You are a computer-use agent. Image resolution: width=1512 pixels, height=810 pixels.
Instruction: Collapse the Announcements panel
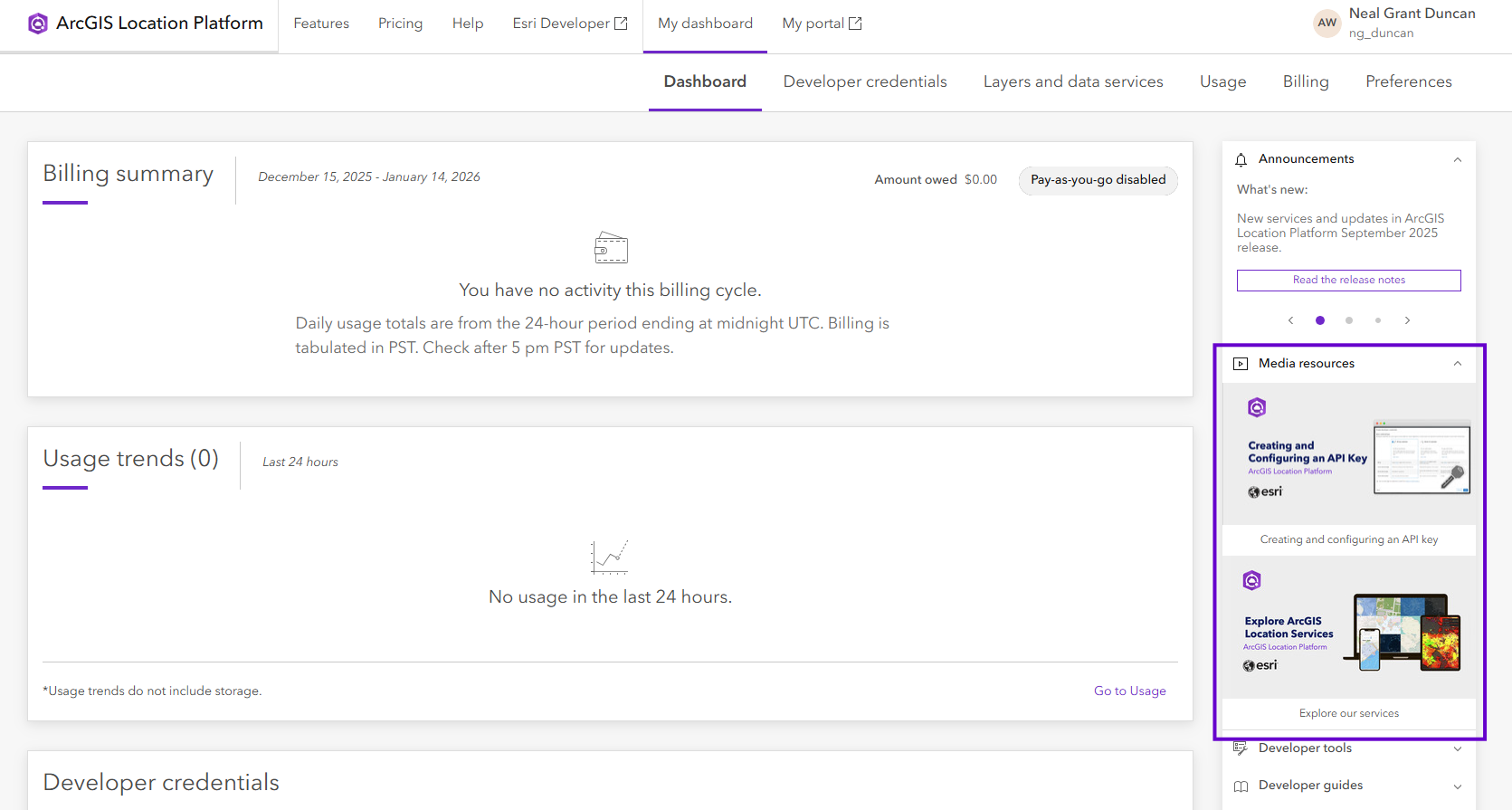(x=1458, y=159)
